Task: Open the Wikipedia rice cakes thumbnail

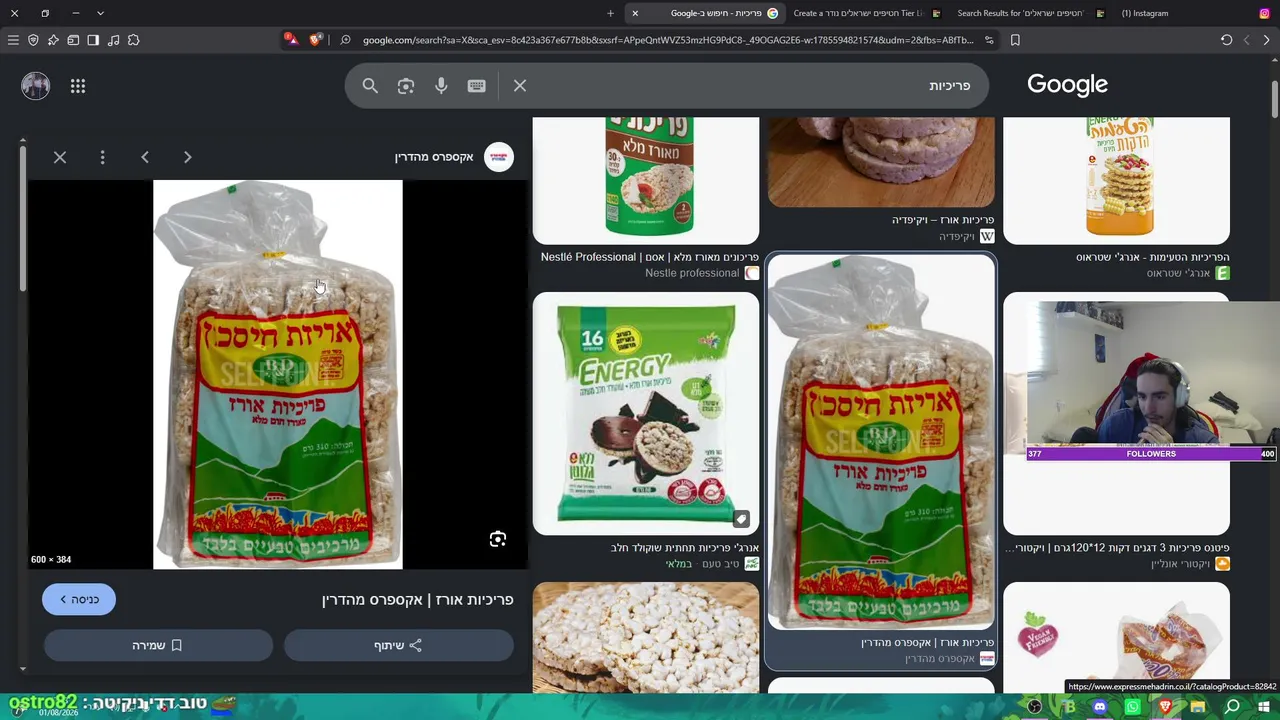Action: (x=881, y=162)
